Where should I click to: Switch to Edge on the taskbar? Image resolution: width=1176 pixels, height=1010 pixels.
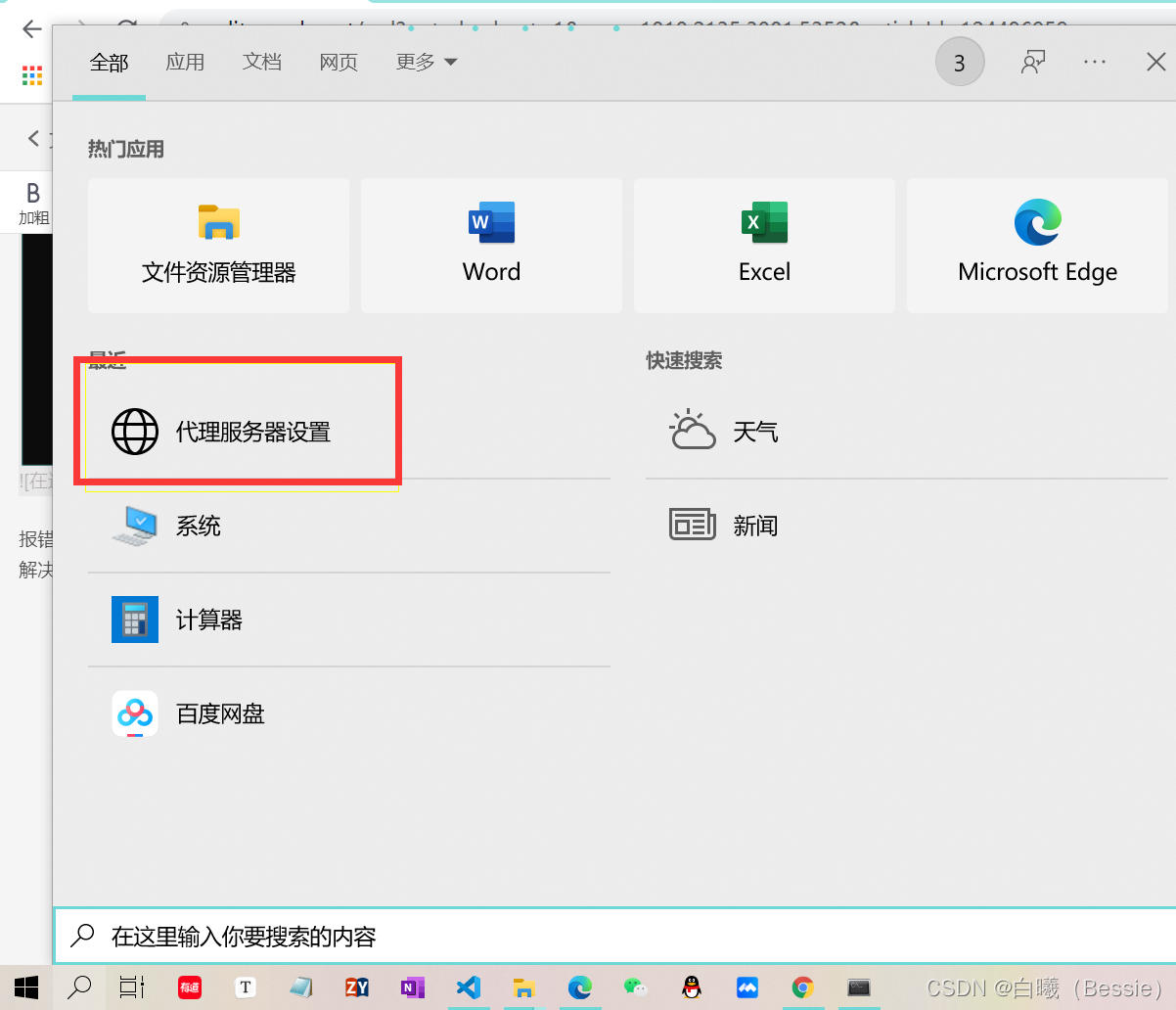click(580, 987)
